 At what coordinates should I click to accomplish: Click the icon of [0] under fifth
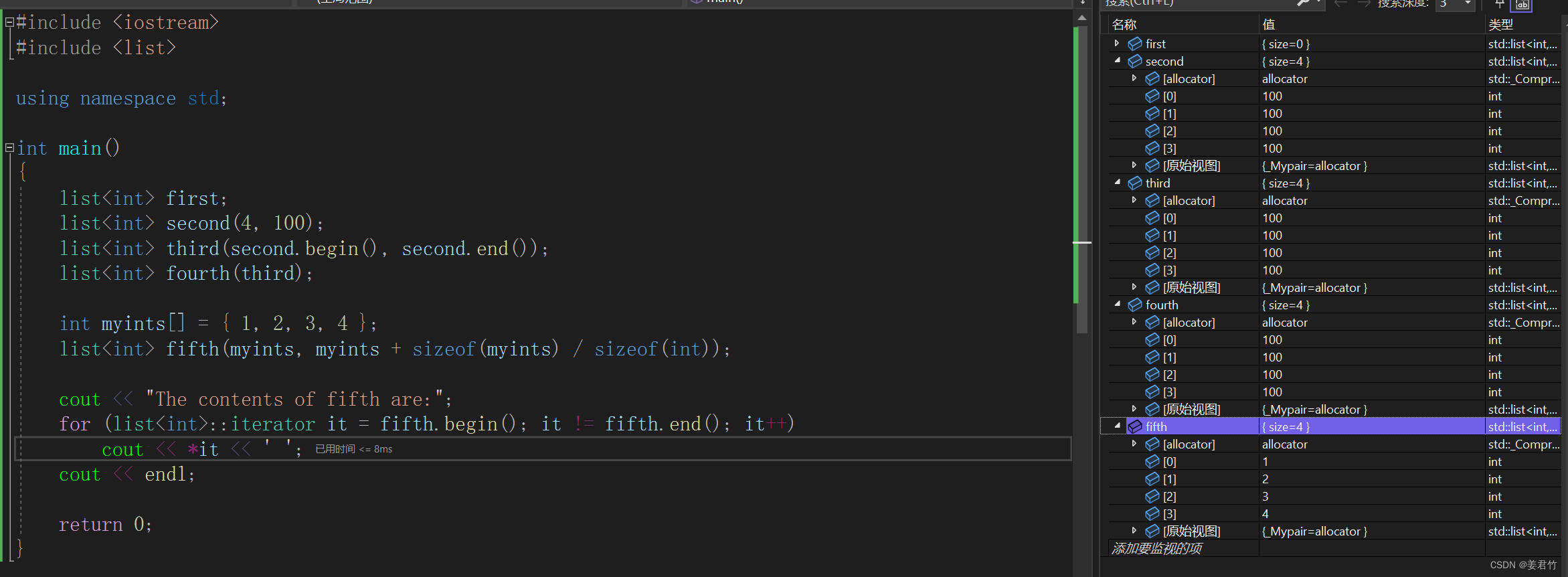(1152, 461)
